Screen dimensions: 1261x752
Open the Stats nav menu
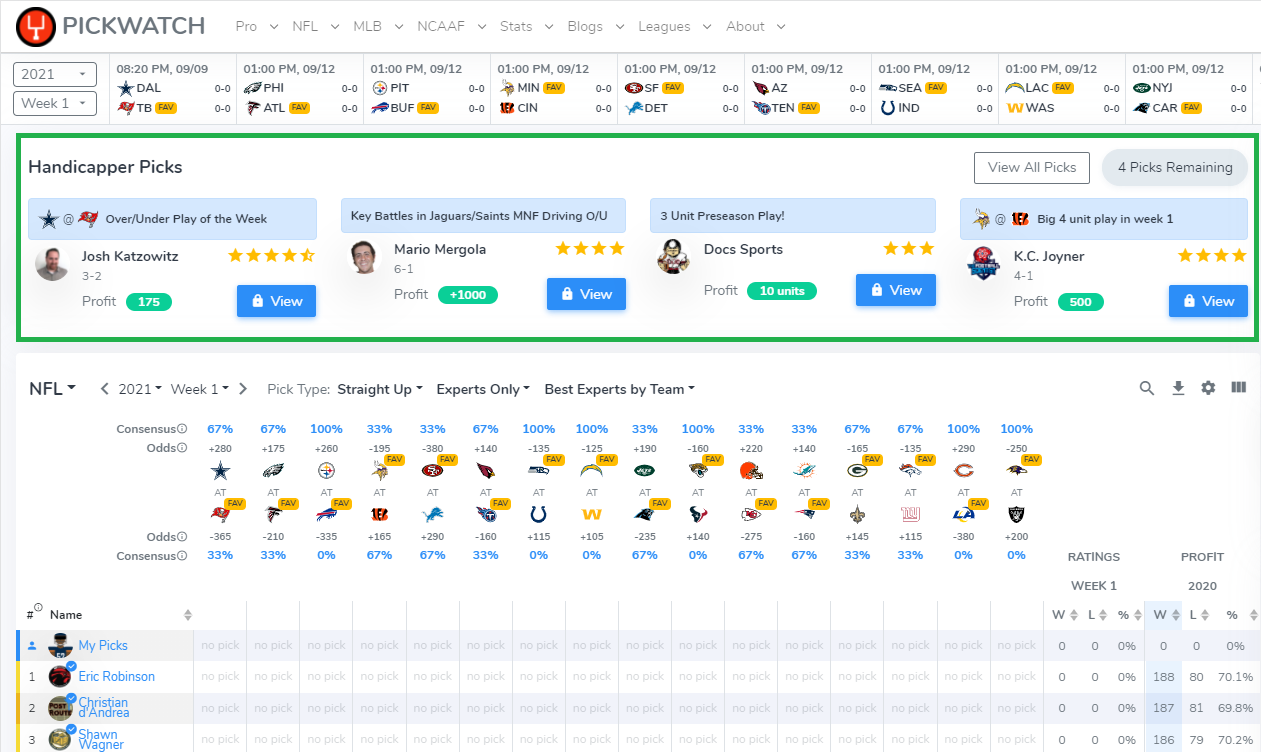coord(525,26)
